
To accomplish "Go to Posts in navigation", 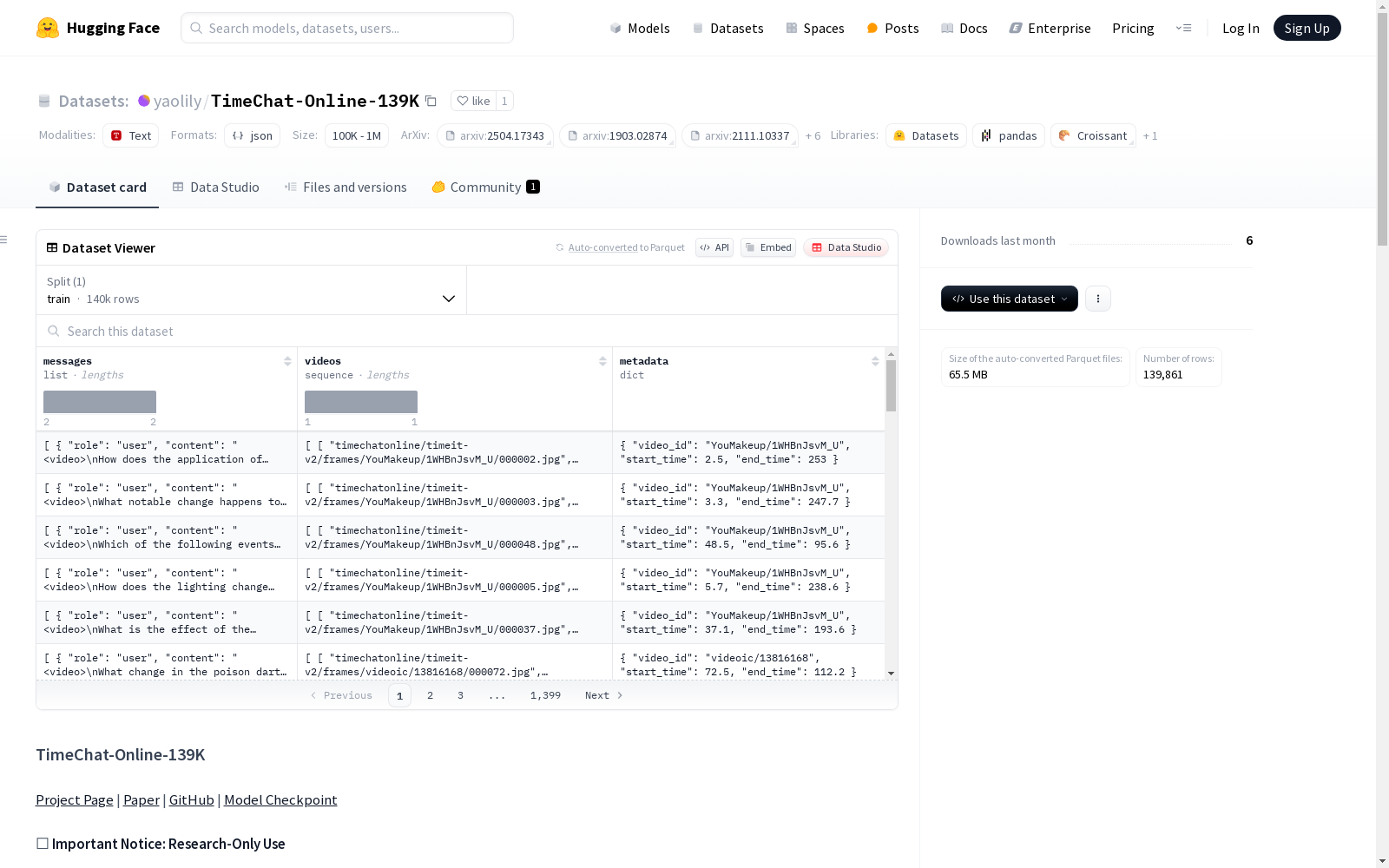I will click(x=892, y=28).
